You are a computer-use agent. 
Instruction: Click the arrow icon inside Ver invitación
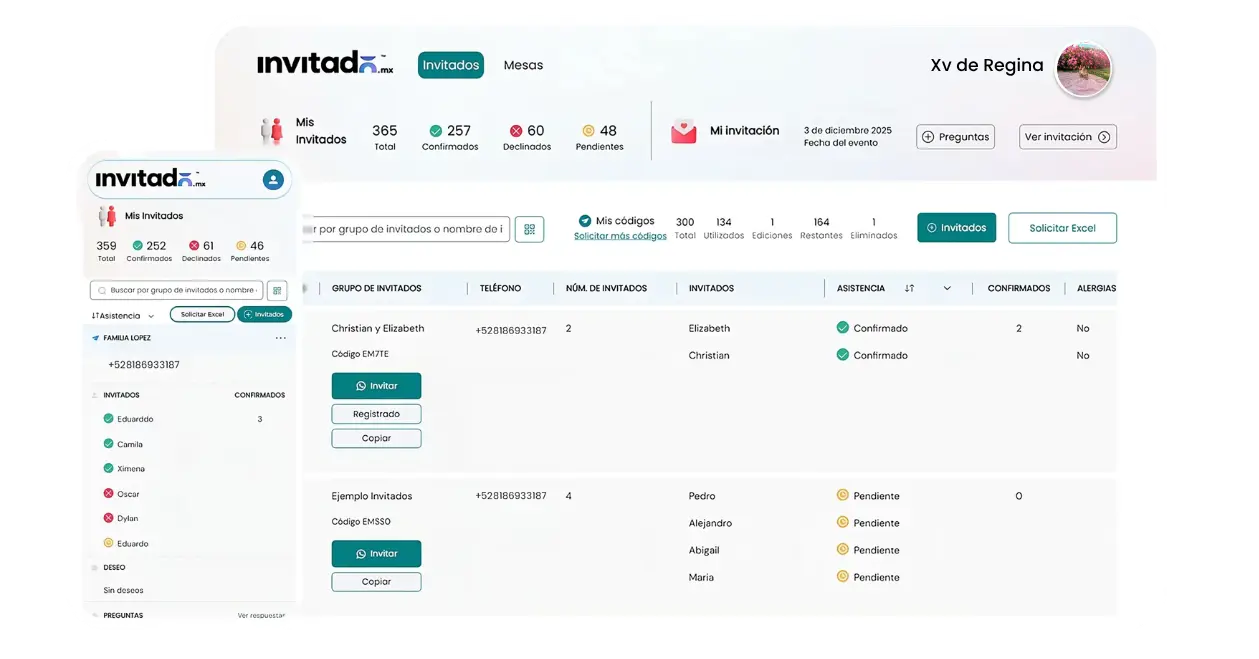(1104, 137)
